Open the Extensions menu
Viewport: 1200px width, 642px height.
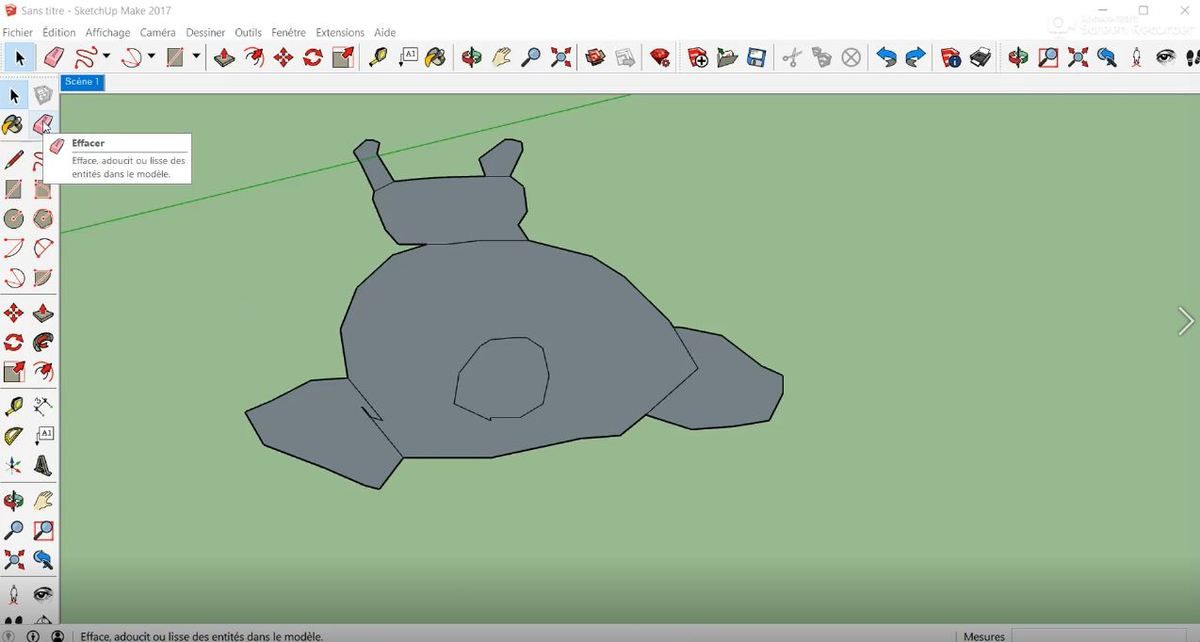[x=340, y=32]
